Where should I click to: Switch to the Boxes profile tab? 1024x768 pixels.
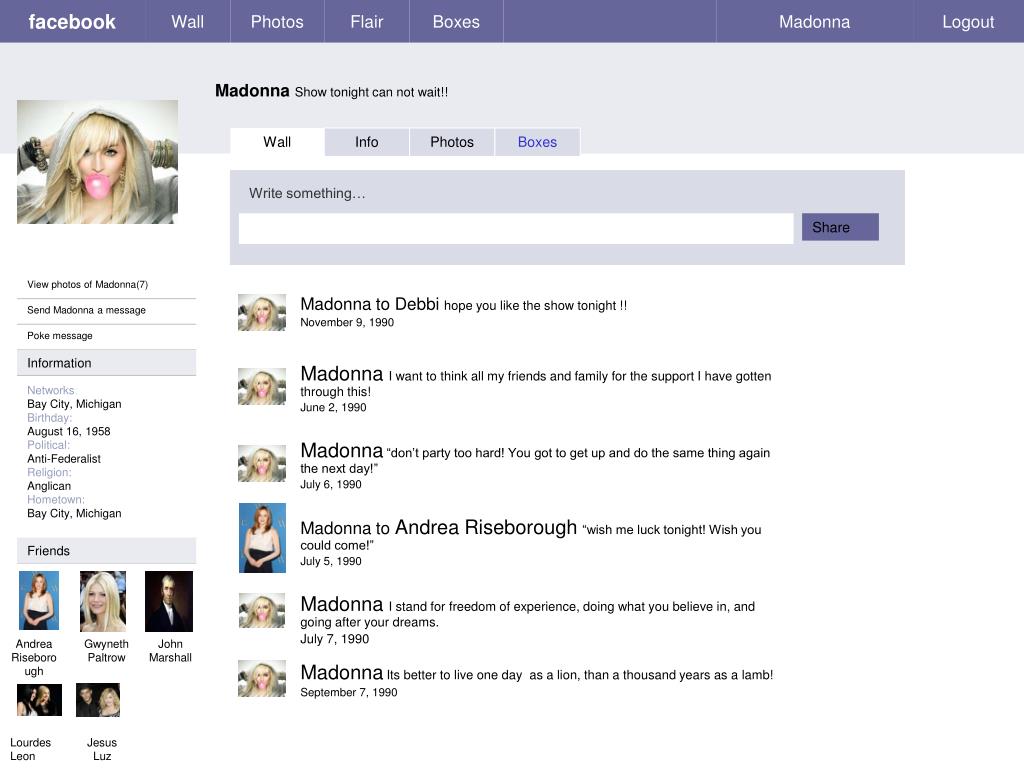coord(537,142)
